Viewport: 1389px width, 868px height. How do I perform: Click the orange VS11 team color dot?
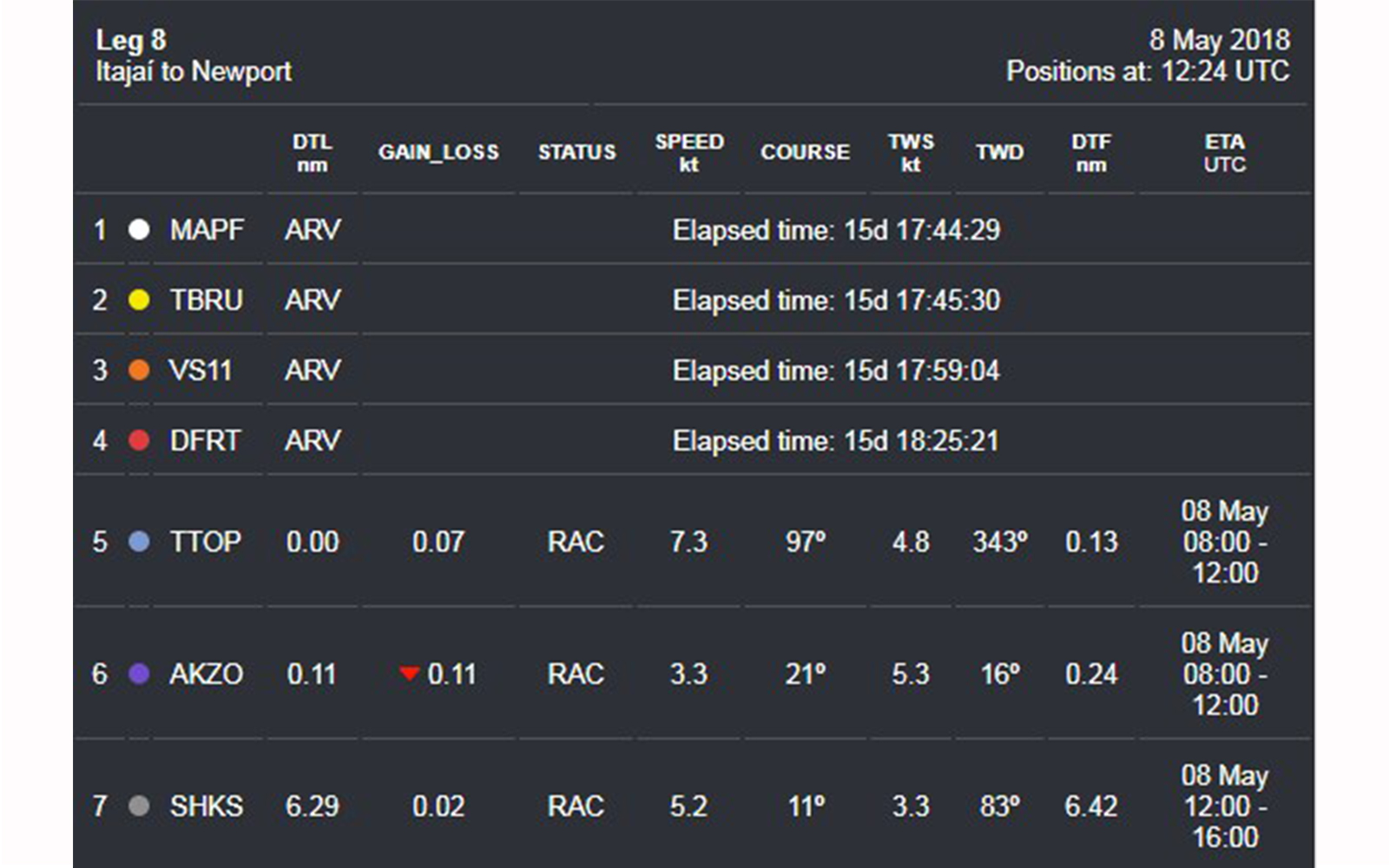[139, 371]
